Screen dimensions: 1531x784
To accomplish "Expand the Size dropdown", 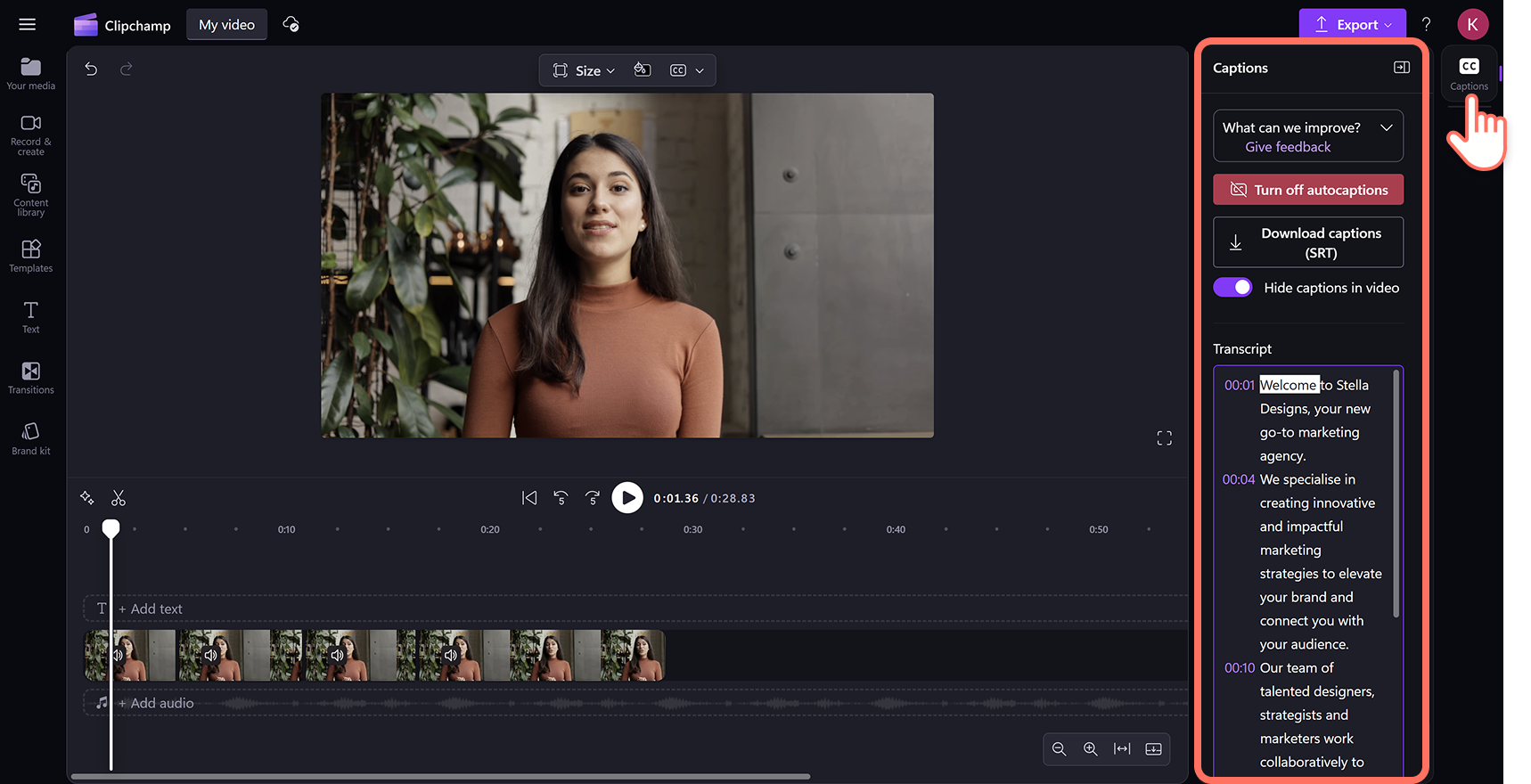I will (585, 70).
